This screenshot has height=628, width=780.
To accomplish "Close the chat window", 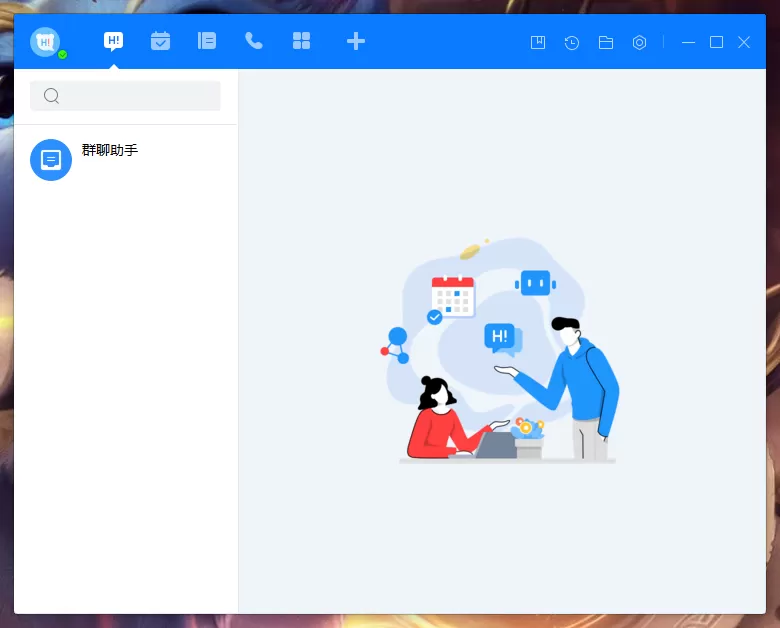I will [x=744, y=42].
